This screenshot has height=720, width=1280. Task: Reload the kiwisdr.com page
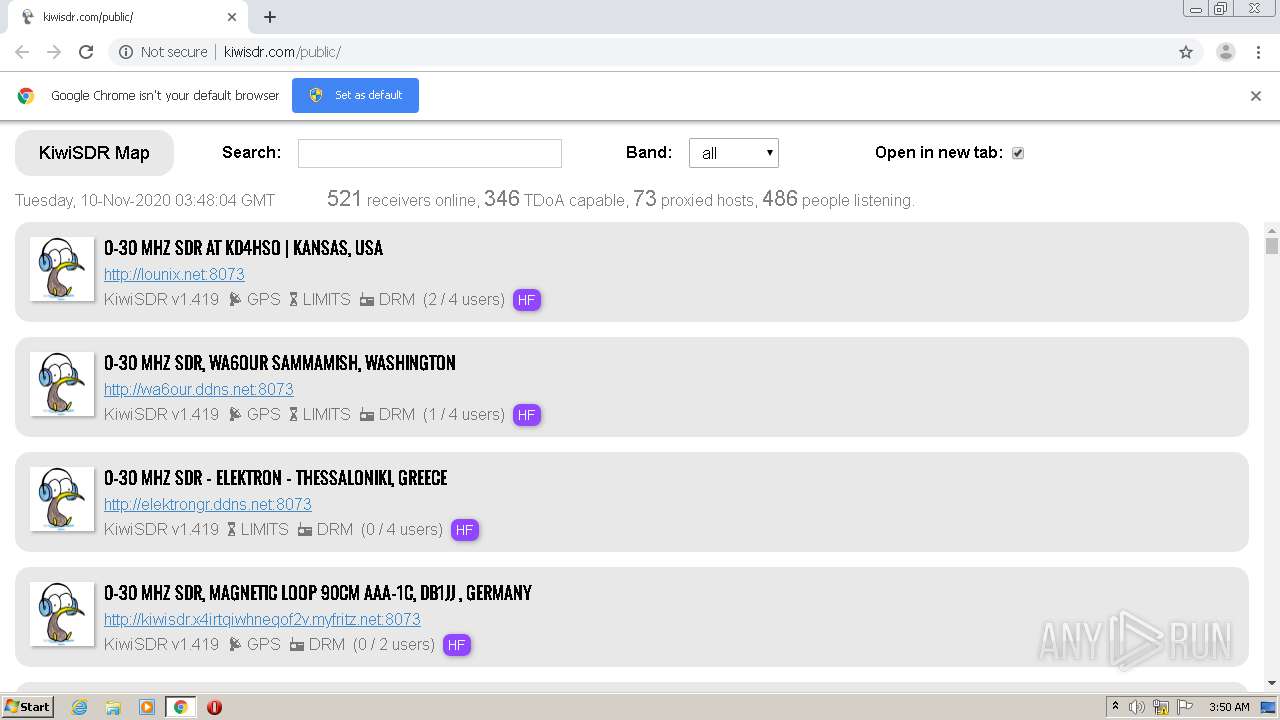86,52
